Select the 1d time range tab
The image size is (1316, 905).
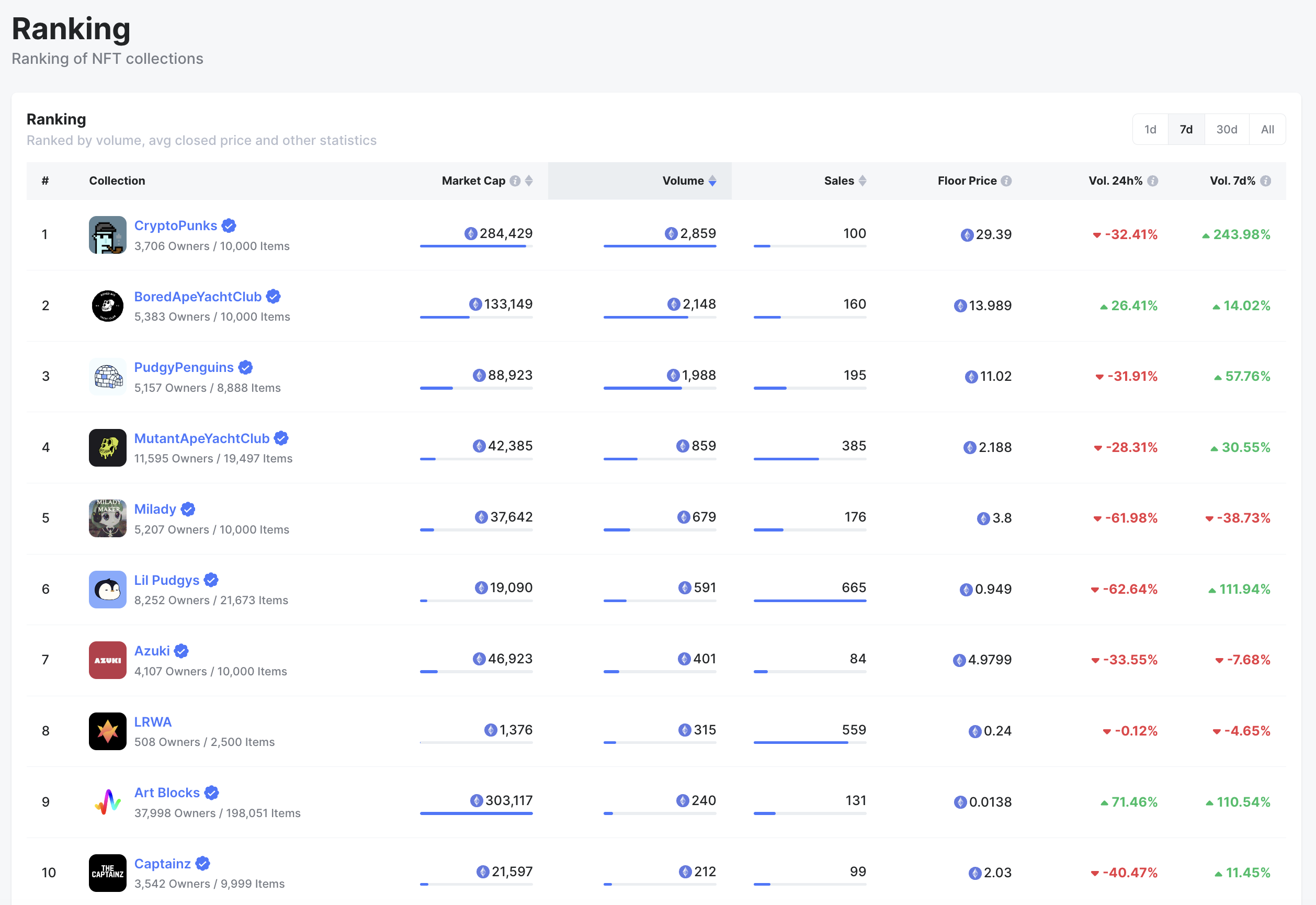1150,129
